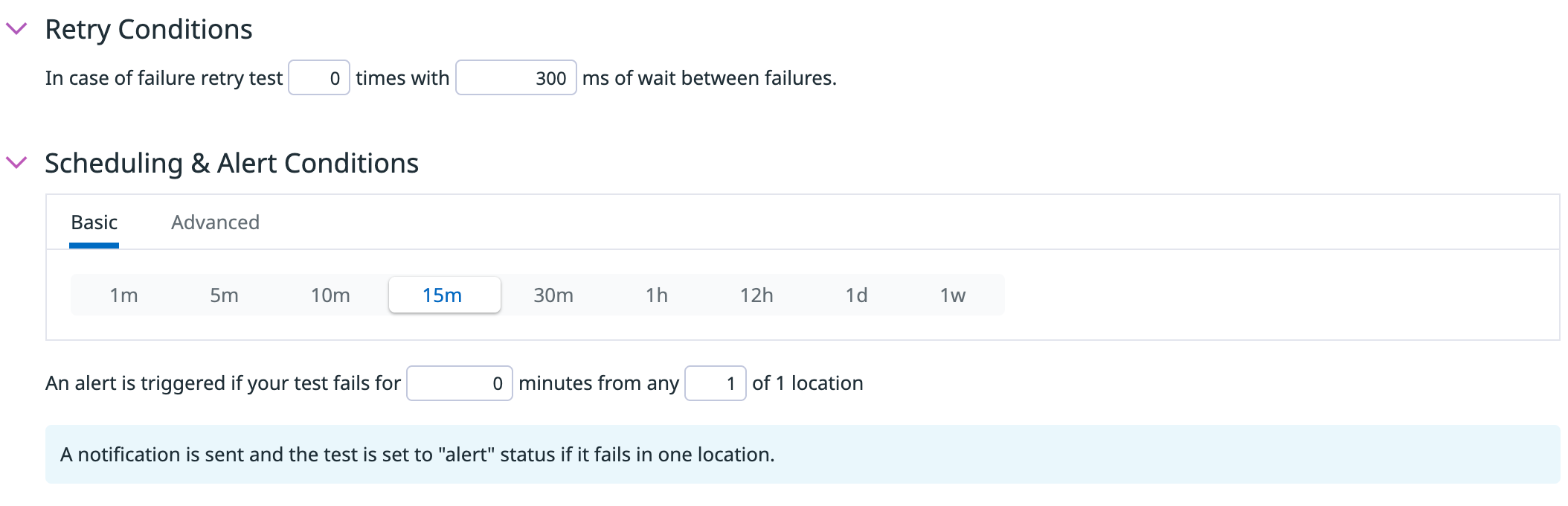Edit the number of locations field
This screenshot has height=506, width=1568.
[x=715, y=383]
